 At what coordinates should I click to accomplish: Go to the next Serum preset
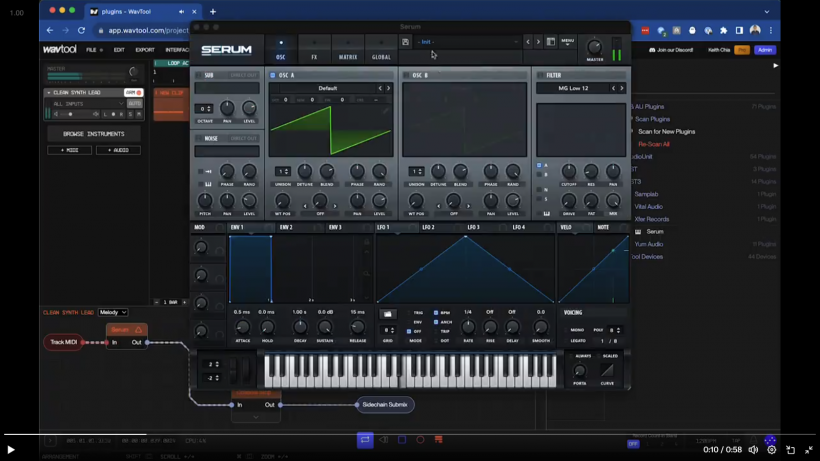[x=538, y=42]
